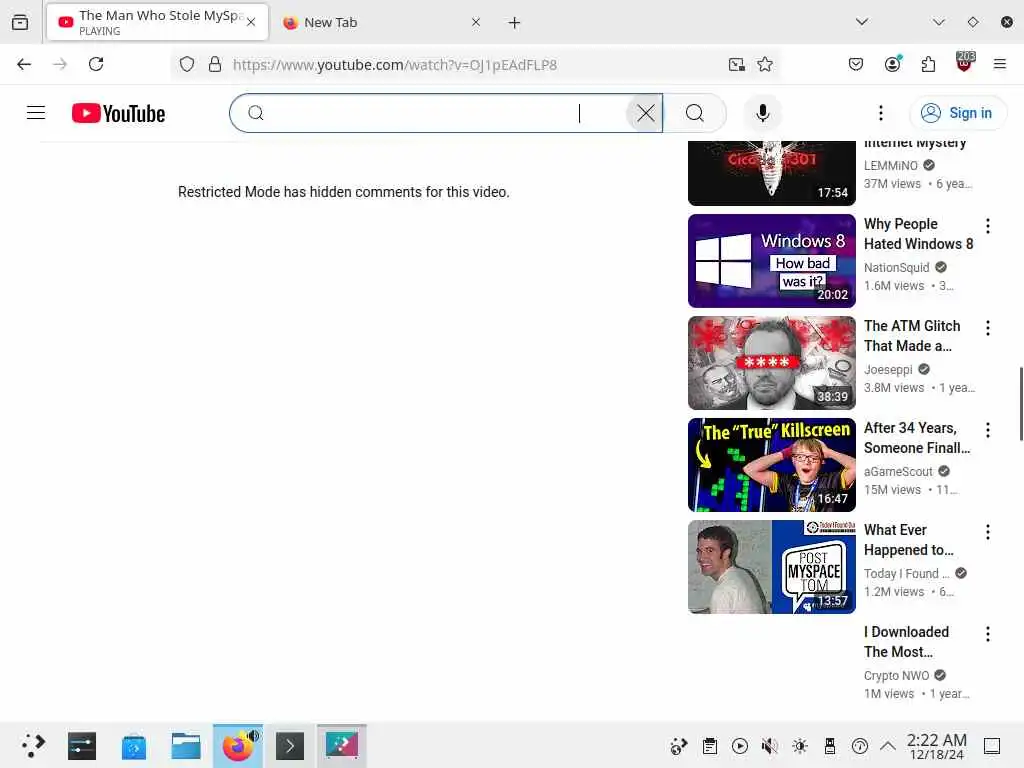Screen dimensions: 1024x768
Task: Launch Discover software center
Action: 134,745
